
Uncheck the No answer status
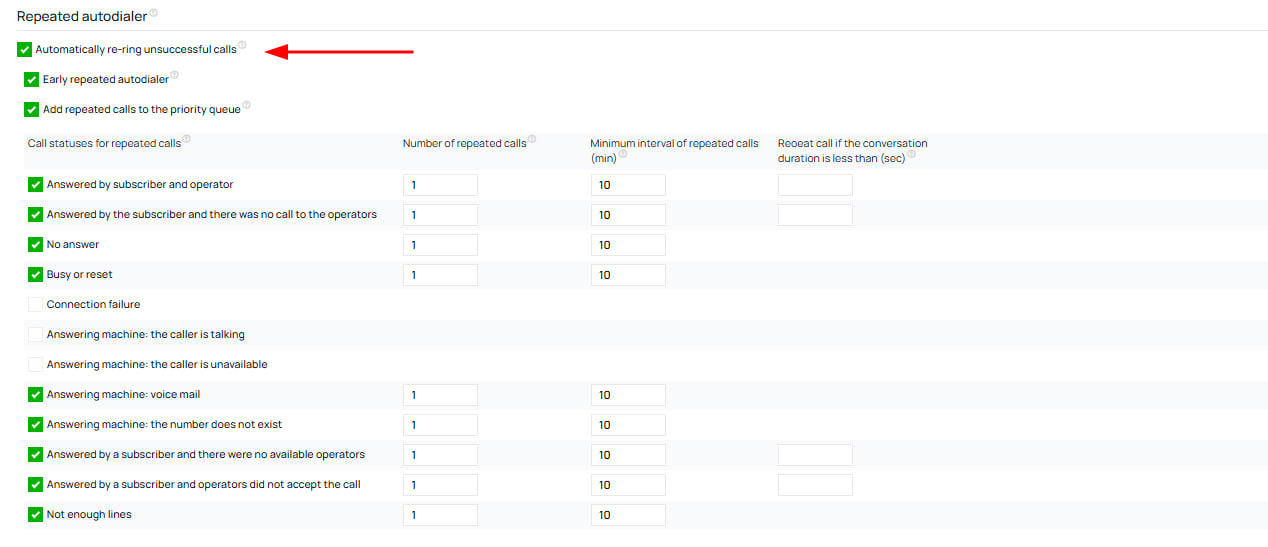click(x=36, y=245)
